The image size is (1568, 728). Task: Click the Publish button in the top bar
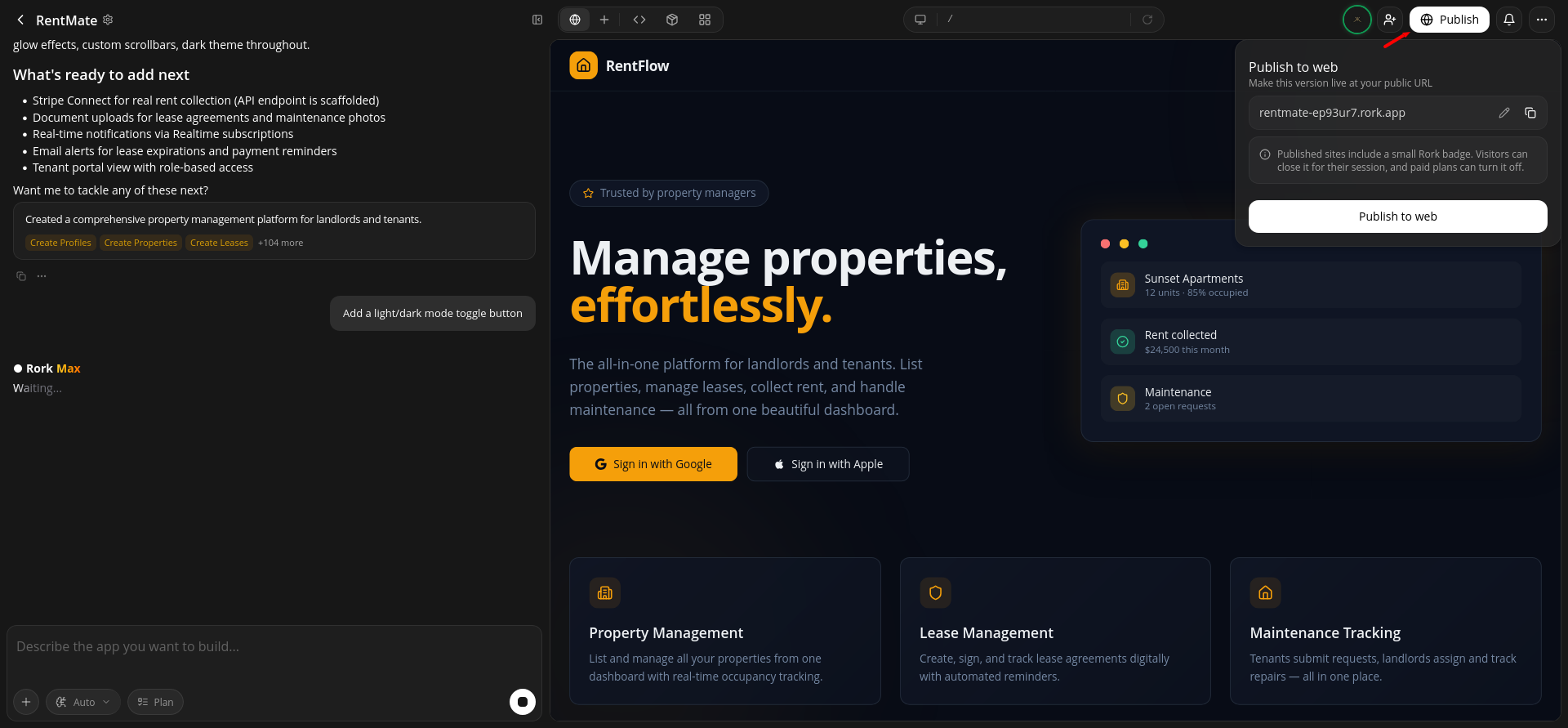[1450, 20]
